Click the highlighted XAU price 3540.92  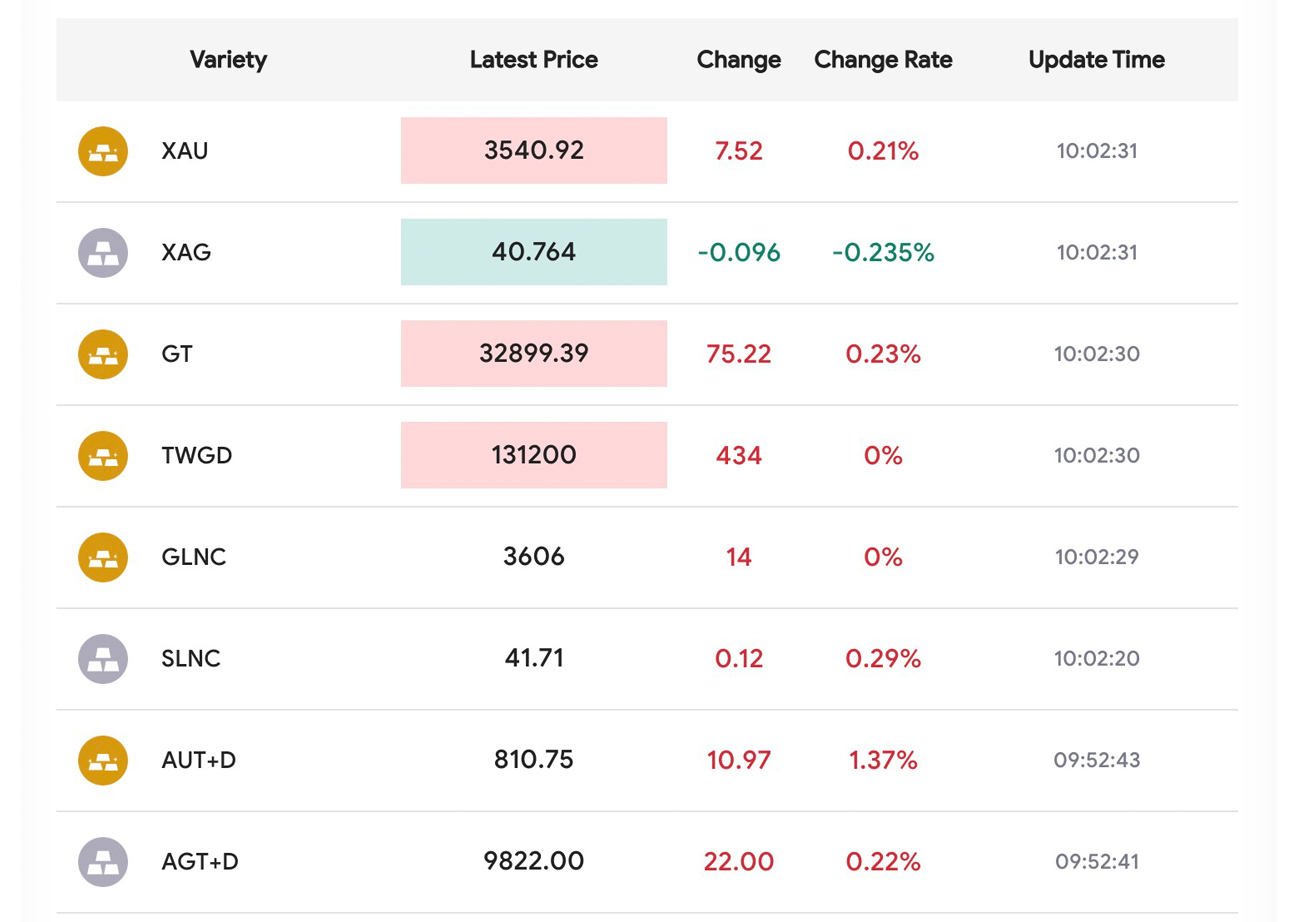point(534,151)
